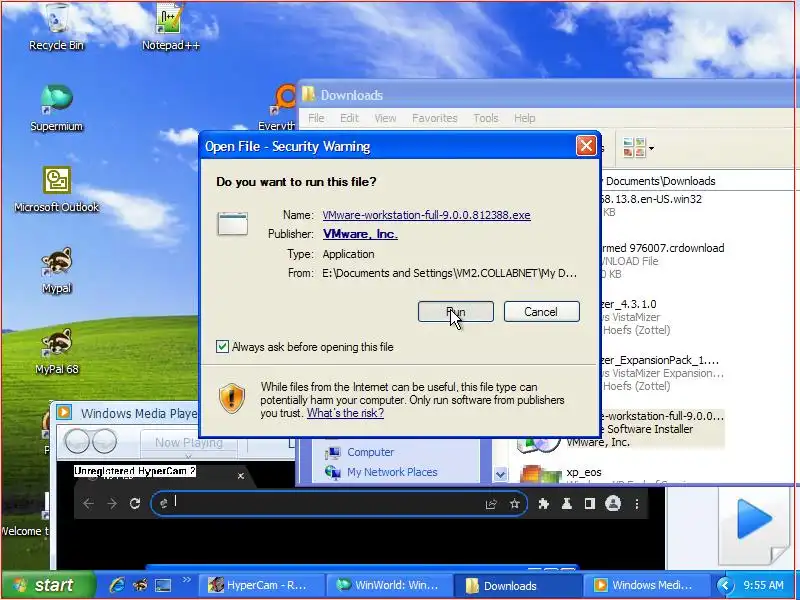Open the Edit menu in Downloads
800x600 pixels.
click(x=349, y=118)
